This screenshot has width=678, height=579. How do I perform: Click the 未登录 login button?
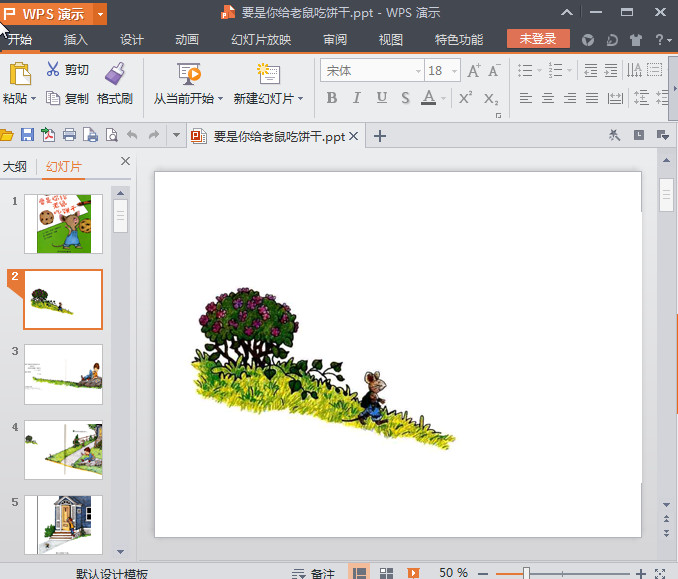[538, 39]
